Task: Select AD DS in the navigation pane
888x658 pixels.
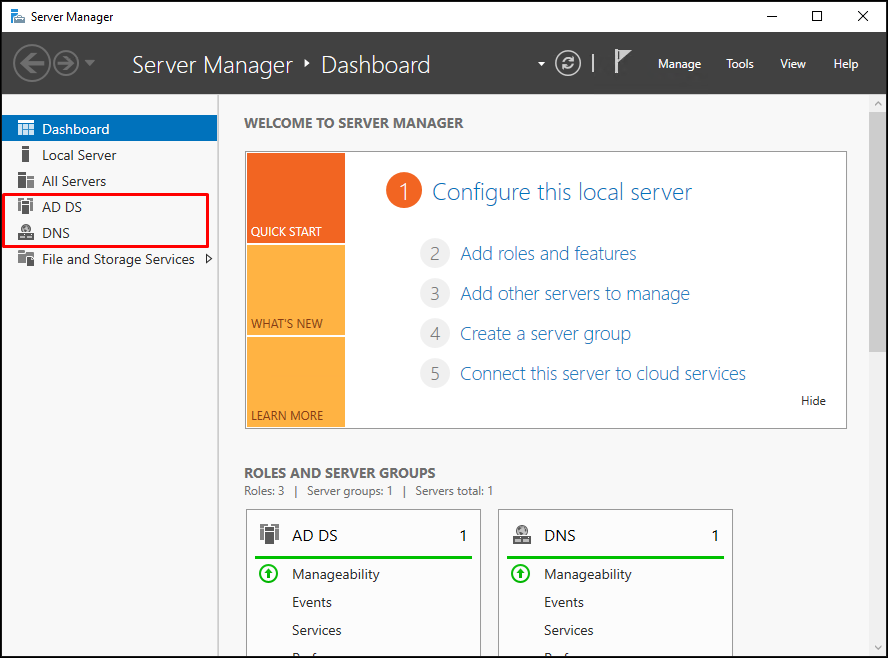Action: [110, 207]
